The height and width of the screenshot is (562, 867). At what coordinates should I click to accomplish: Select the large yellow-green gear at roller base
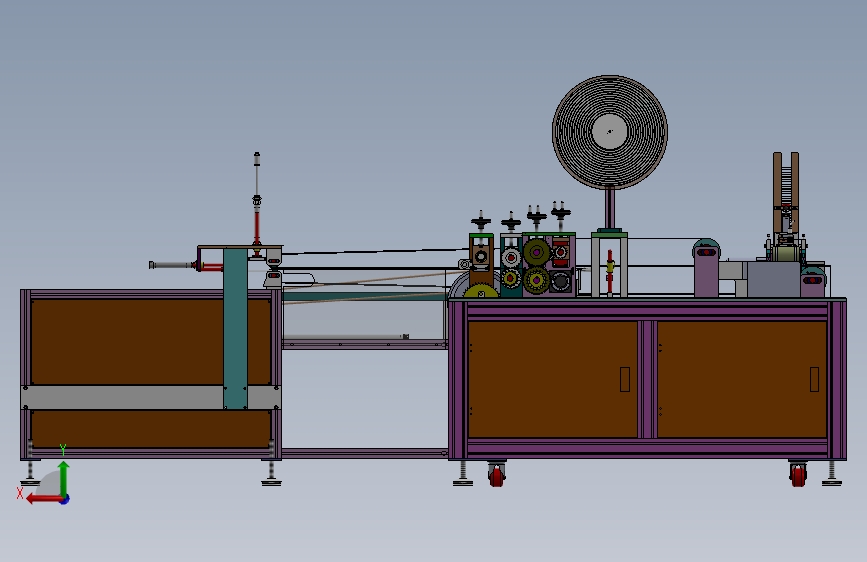(x=480, y=292)
